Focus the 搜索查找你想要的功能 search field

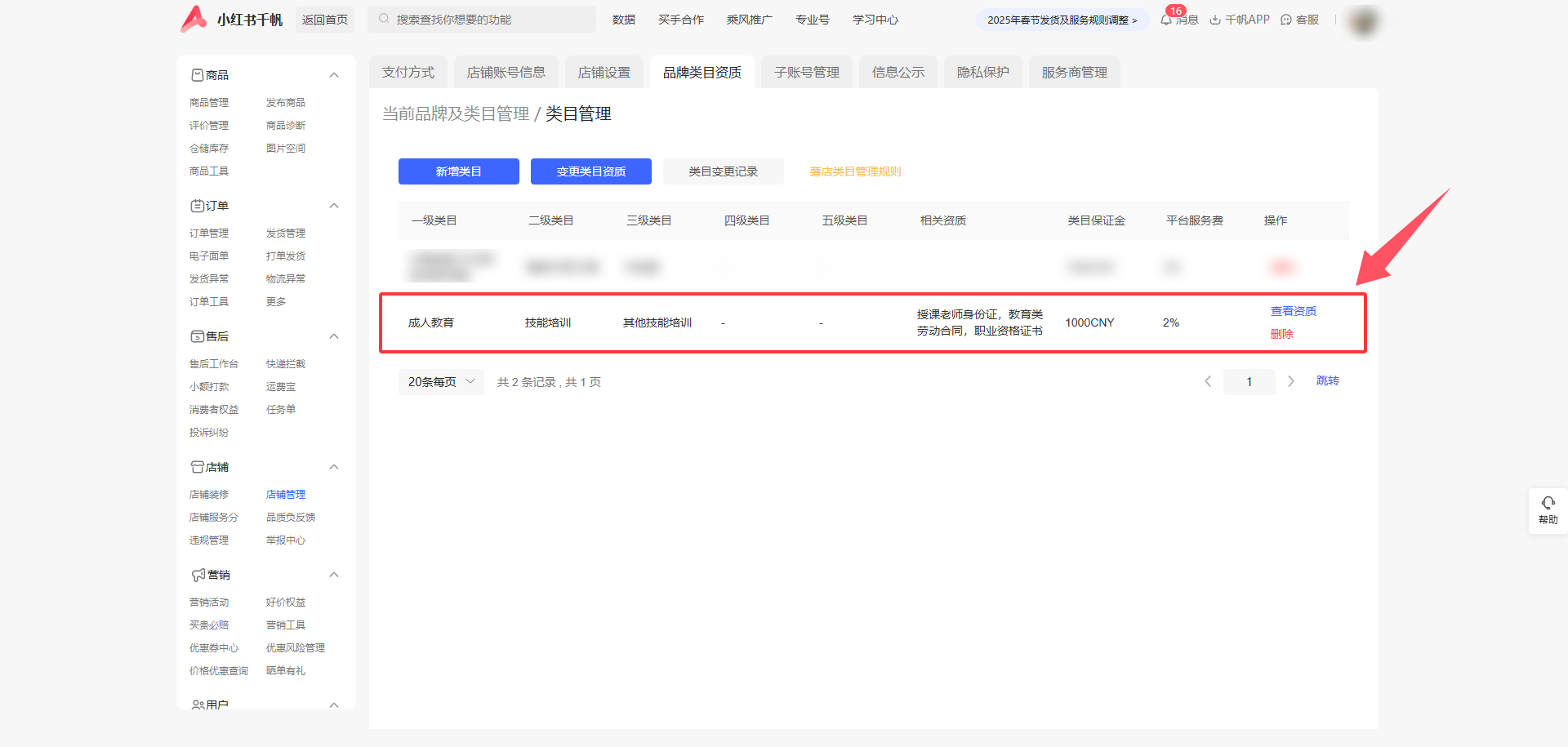[x=482, y=20]
